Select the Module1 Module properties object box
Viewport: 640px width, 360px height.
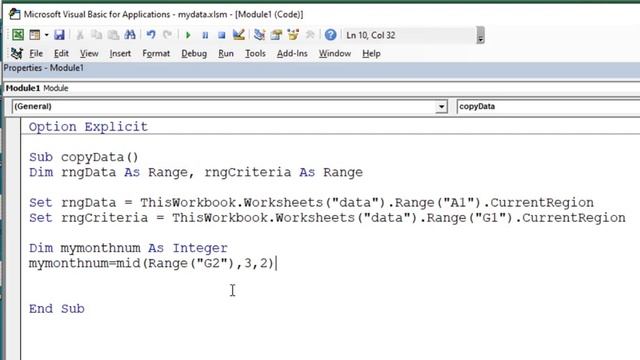pyautogui.click(x=322, y=88)
